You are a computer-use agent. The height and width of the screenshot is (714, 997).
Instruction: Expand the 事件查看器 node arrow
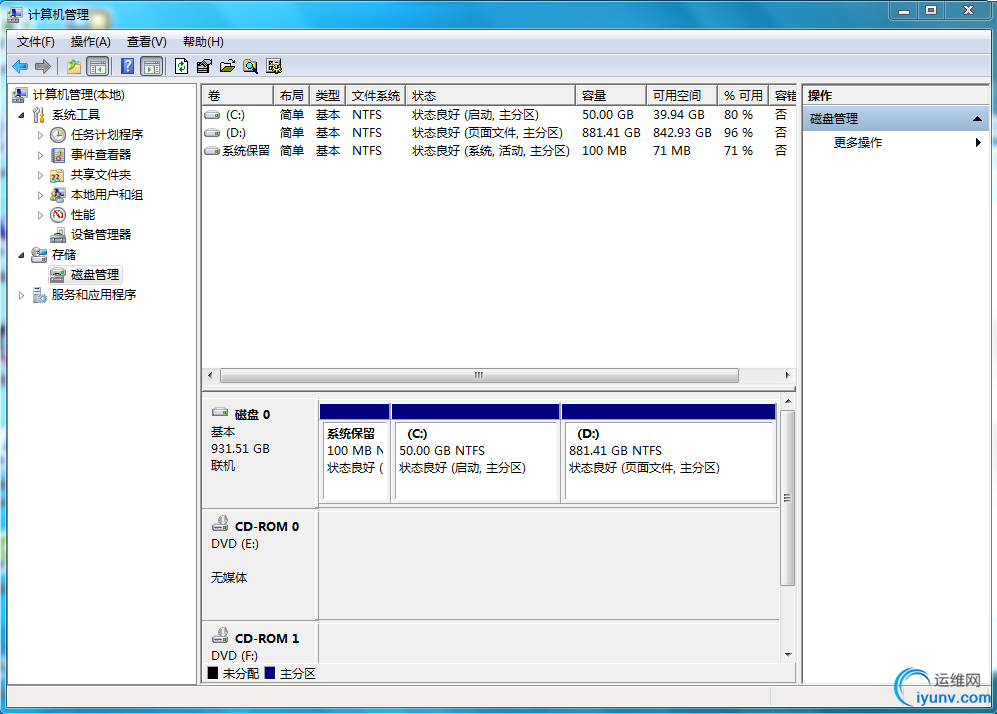point(40,154)
